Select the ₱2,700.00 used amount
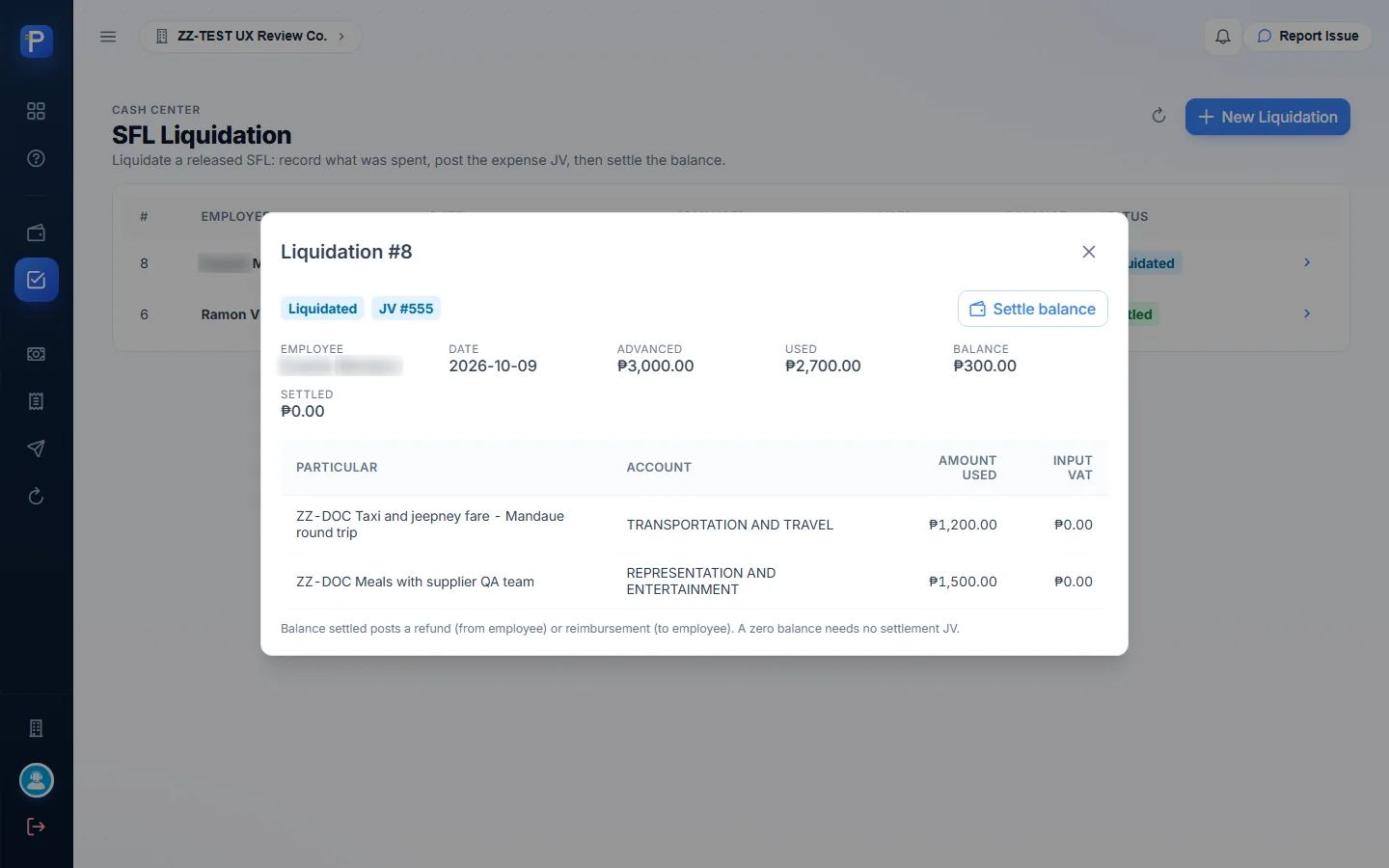 pyautogui.click(x=823, y=366)
